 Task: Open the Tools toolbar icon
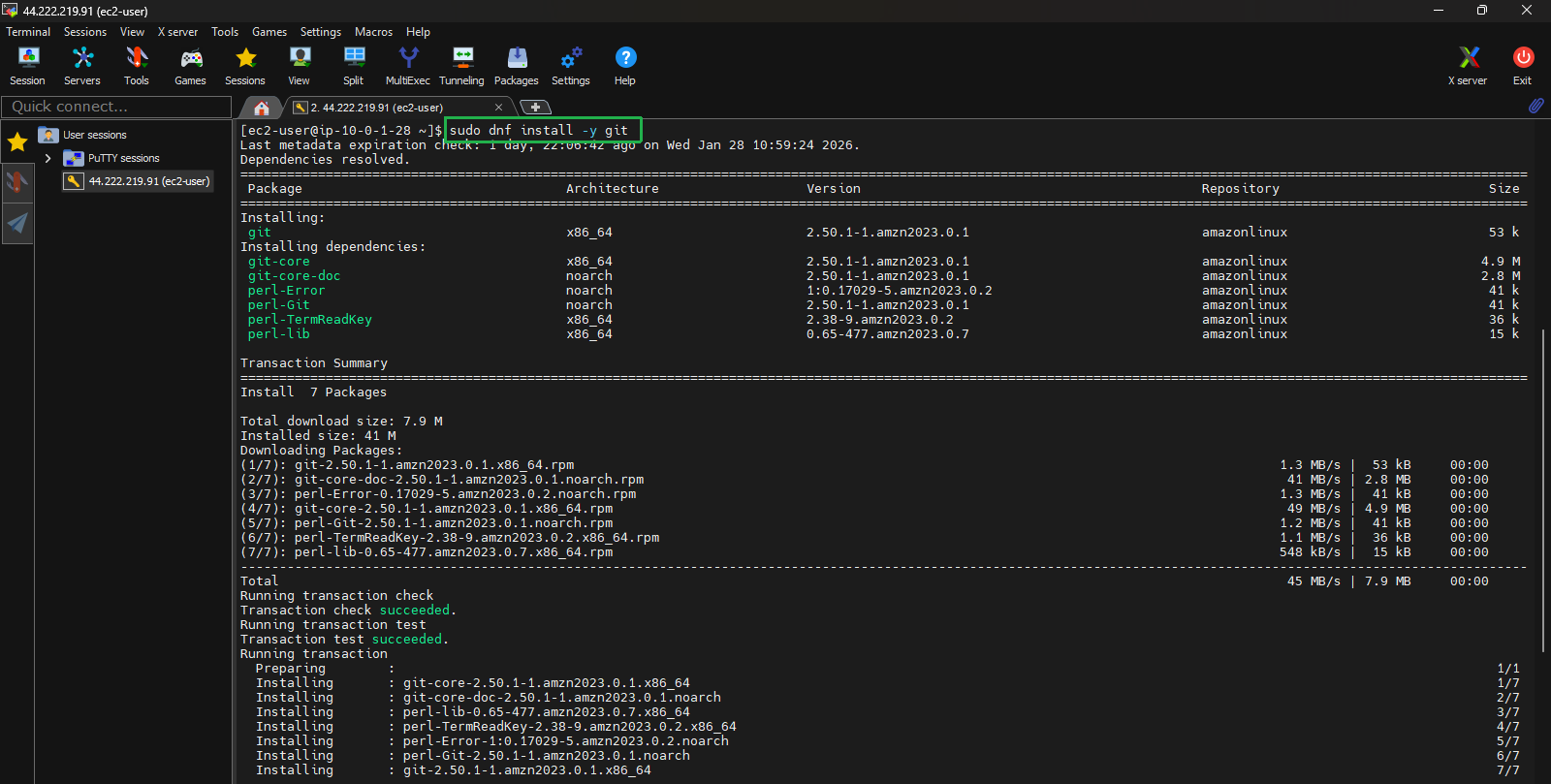coord(137,66)
